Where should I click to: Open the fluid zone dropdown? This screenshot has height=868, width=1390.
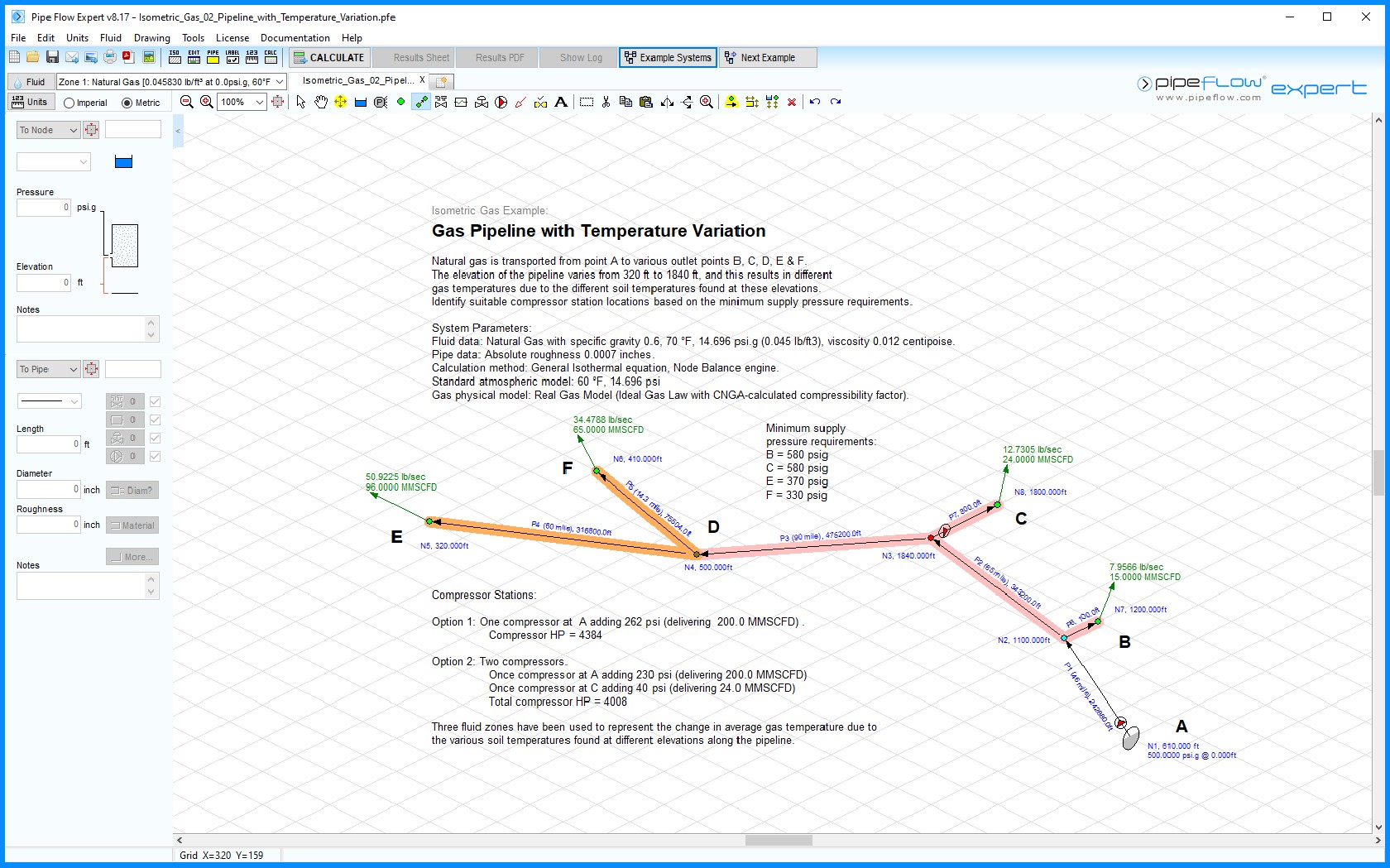coord(280,82)
